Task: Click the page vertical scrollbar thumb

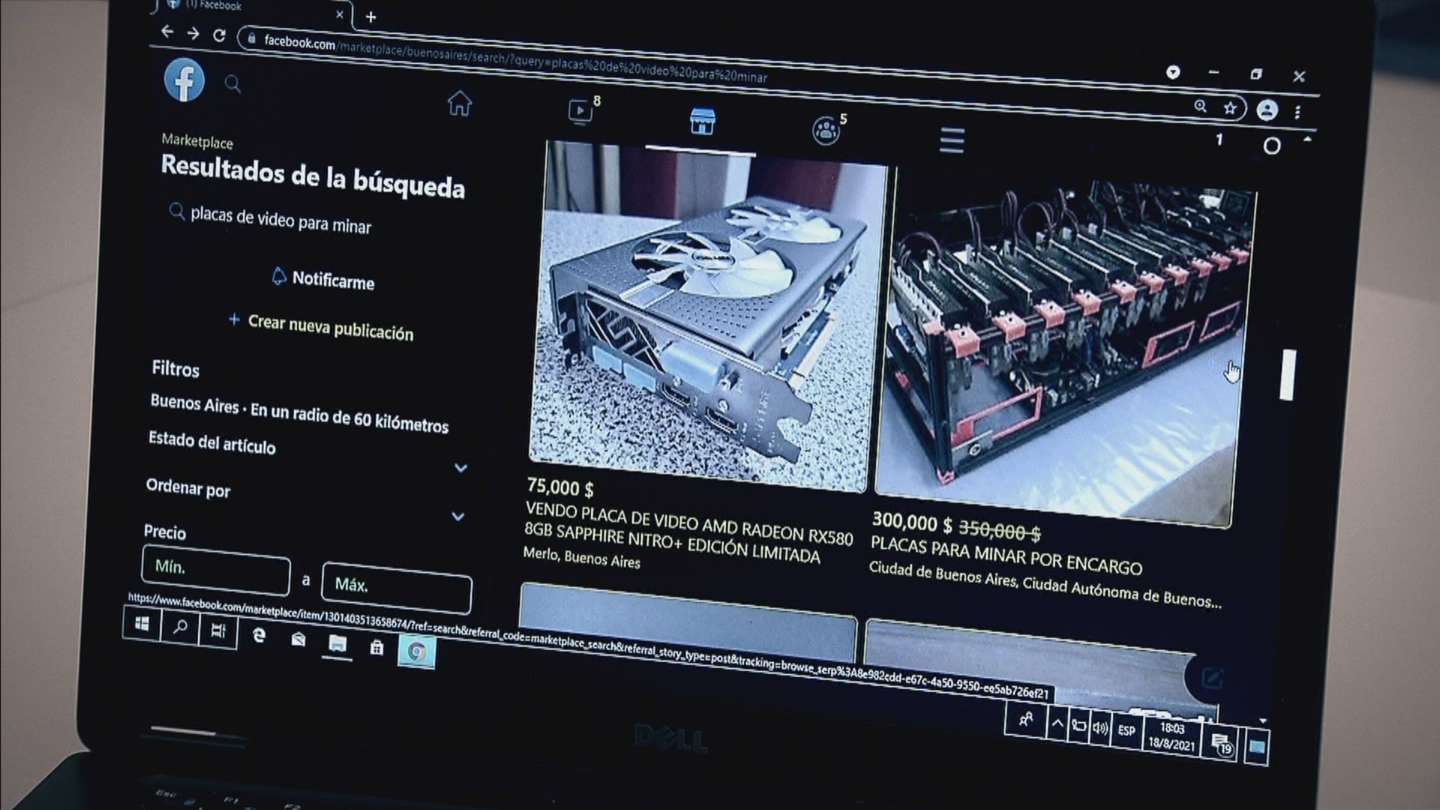Action: 1288,375
